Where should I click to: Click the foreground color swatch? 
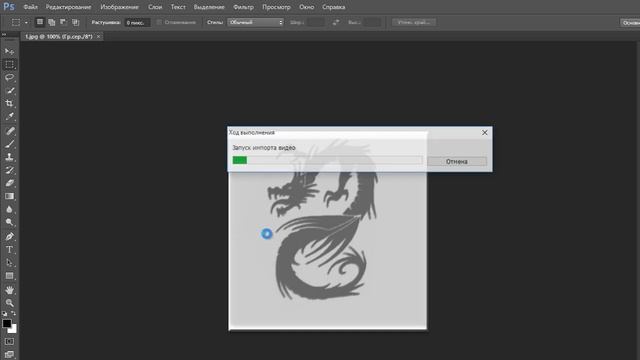(x=7, y=323)
